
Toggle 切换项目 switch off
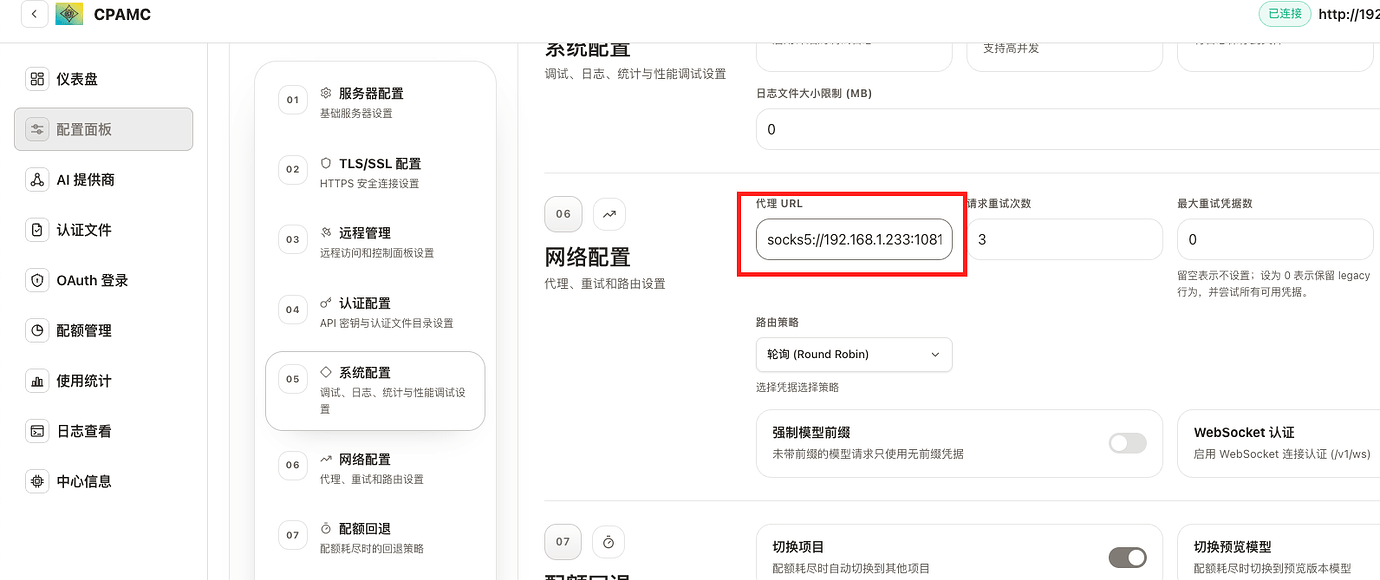pyautogui.click(x=1128, y=557)
